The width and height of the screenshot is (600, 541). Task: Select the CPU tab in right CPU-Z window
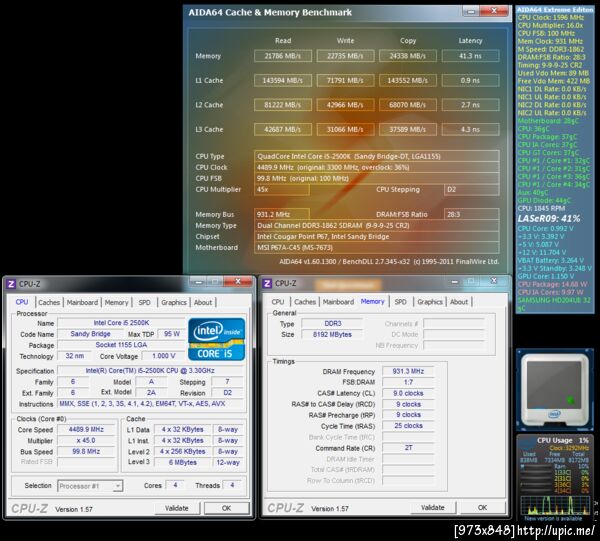pyautogui.click(x=278, y=301)
